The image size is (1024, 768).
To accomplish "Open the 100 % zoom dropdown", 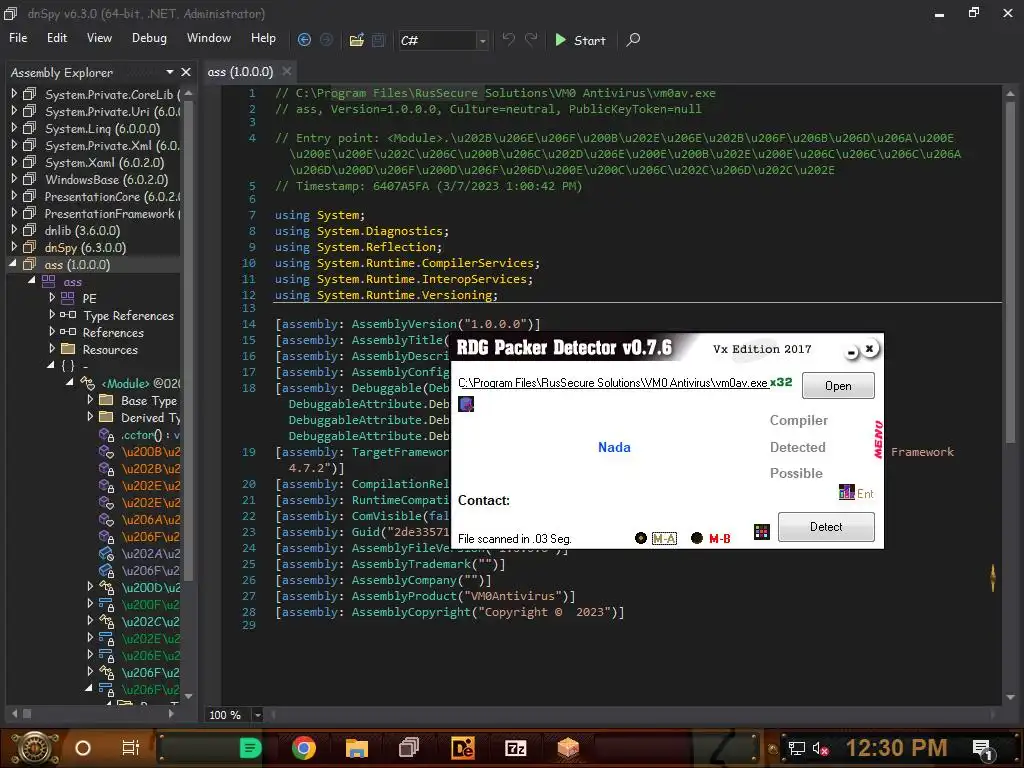I will 258,715.
